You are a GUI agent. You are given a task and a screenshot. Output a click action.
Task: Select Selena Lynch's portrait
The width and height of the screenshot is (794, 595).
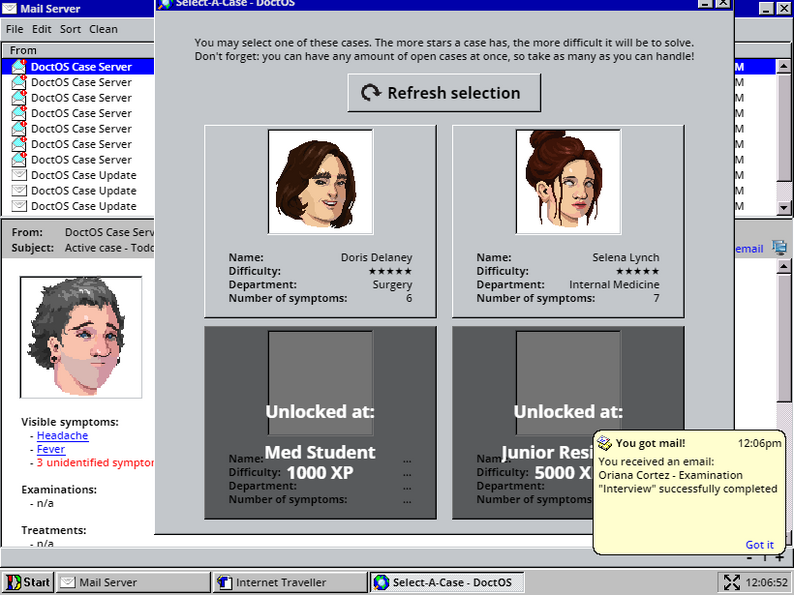coord(568,182)
